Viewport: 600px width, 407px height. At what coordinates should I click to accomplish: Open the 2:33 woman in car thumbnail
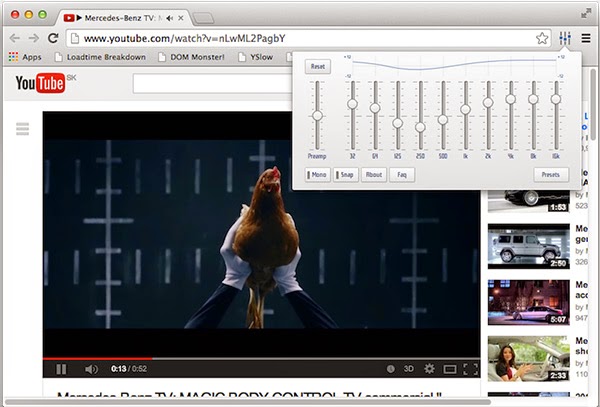(529, 359)
